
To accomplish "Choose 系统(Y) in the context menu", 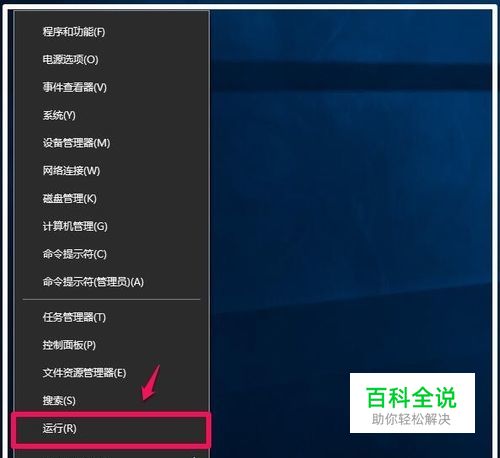I will click(111, 115).
